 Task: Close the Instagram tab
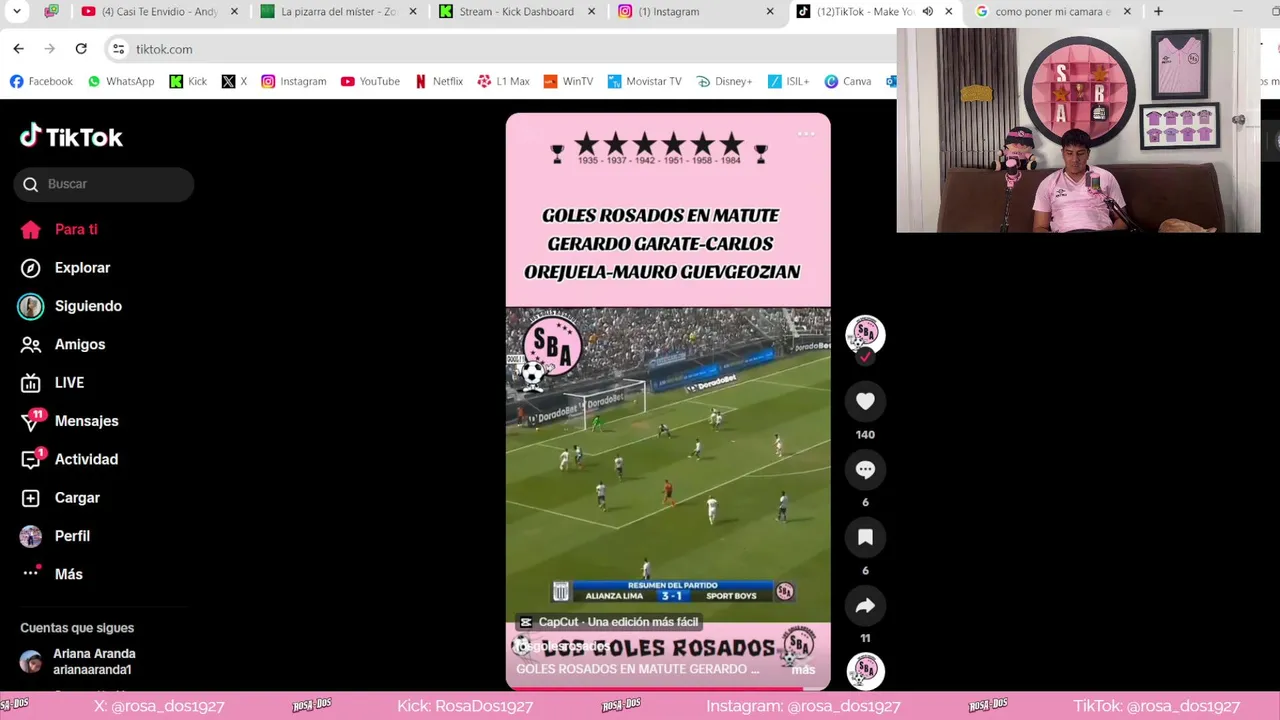[770, 12]
